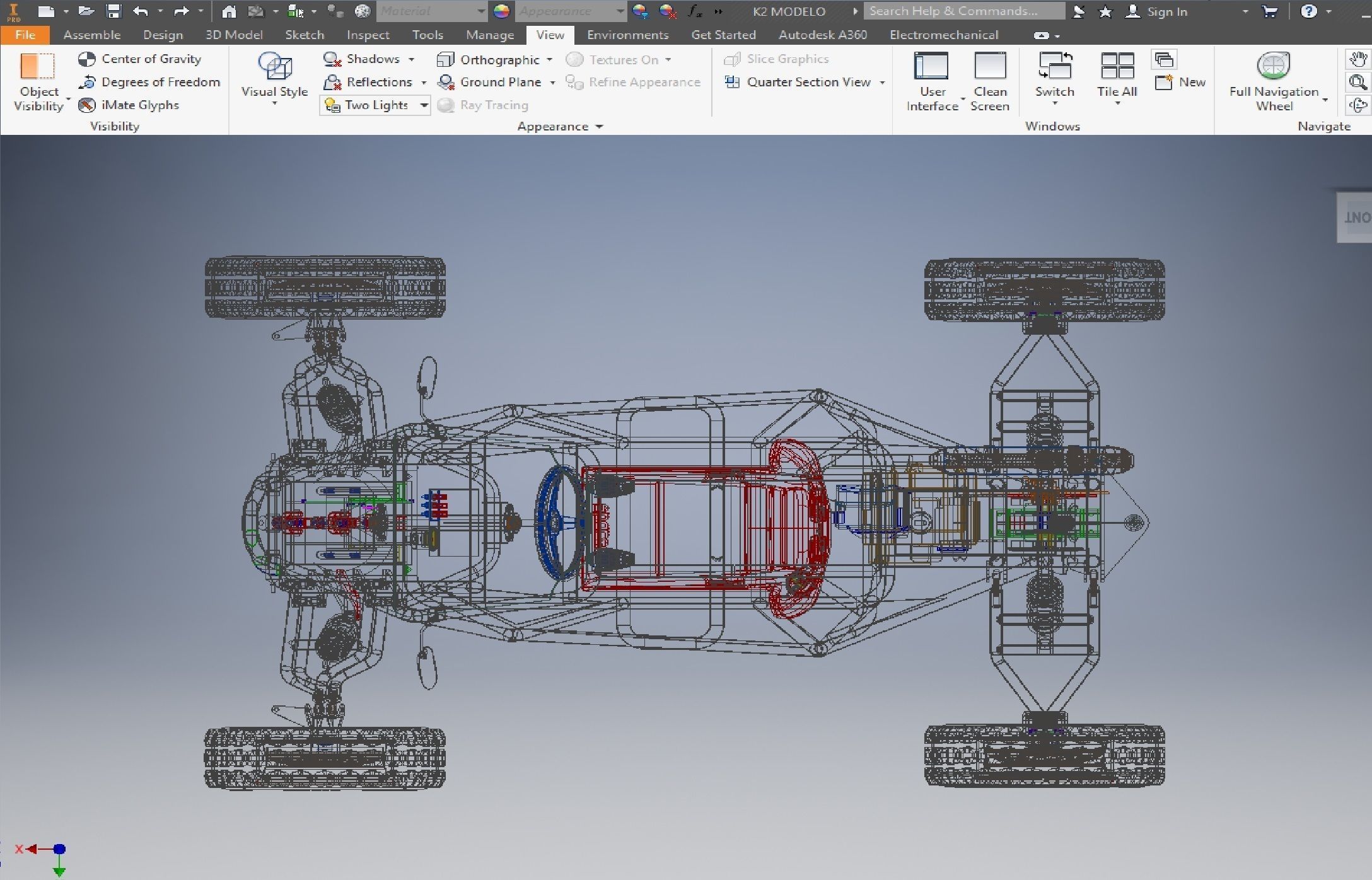1372x880 pixels.
Task: Click the Save icon in quick access toolbar
Action: pos(113,11)
